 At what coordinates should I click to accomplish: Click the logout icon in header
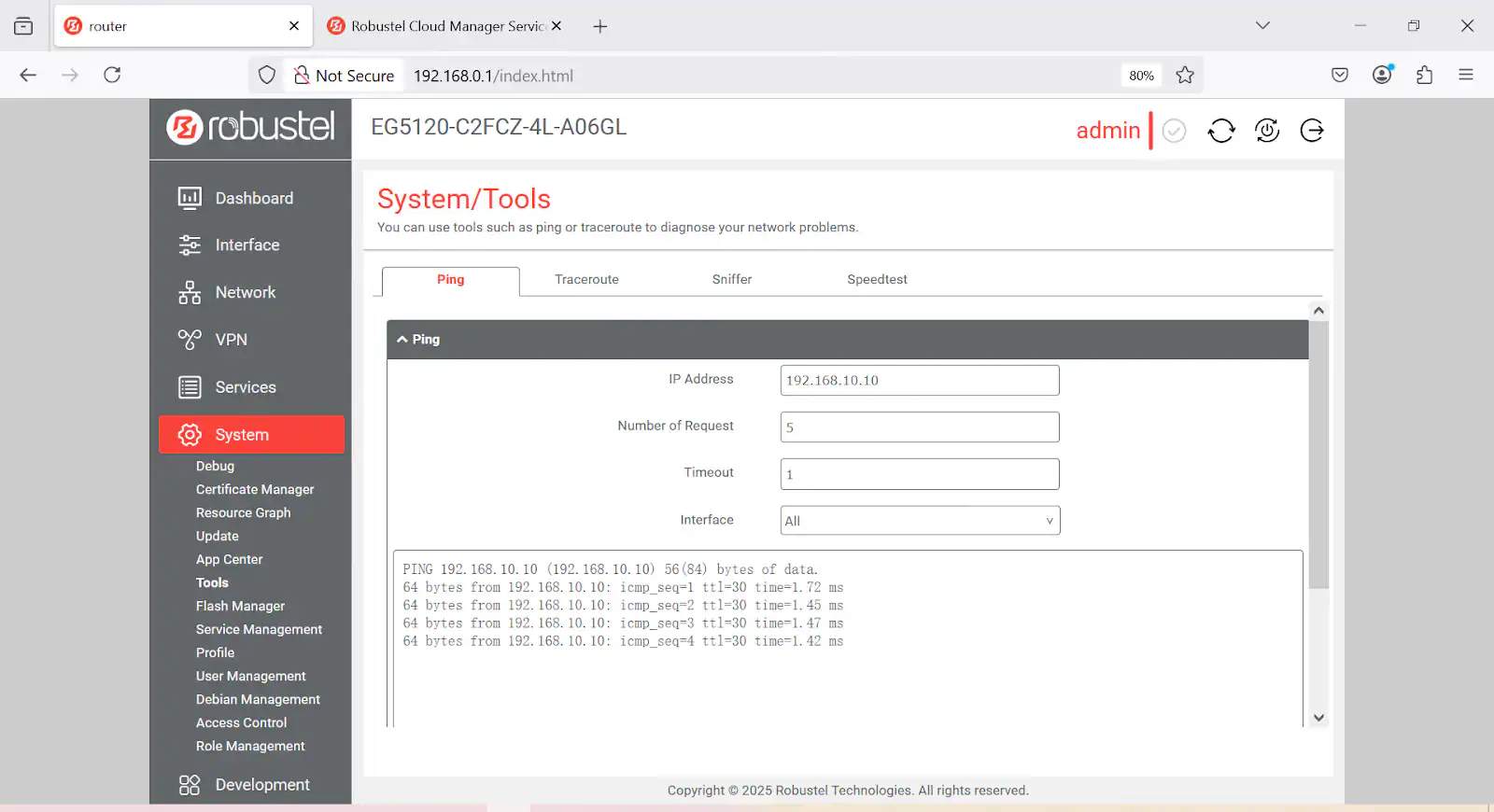[1312, 131]
